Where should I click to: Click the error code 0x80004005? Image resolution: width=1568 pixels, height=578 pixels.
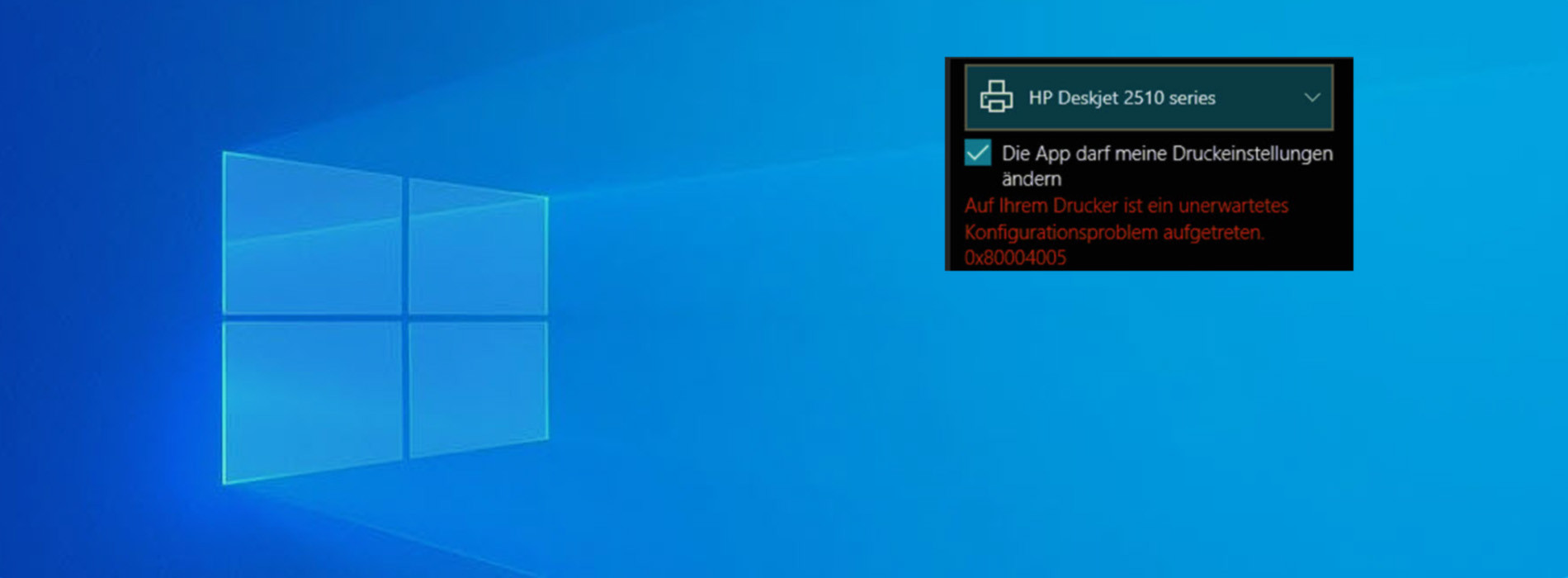[1015, 258]
